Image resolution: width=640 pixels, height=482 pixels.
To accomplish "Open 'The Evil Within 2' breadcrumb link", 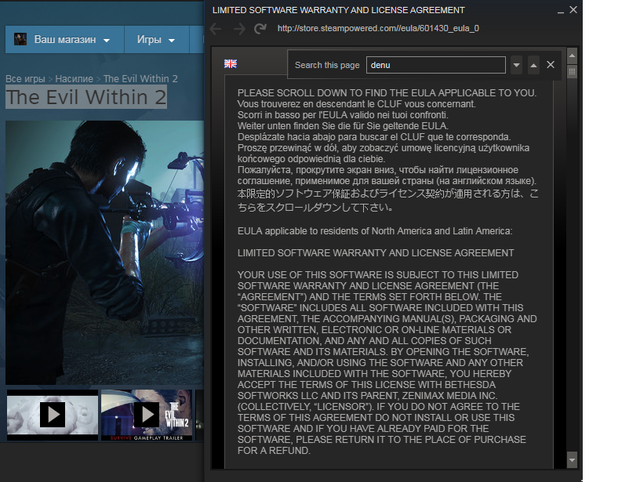I will [x=140, y=79].
